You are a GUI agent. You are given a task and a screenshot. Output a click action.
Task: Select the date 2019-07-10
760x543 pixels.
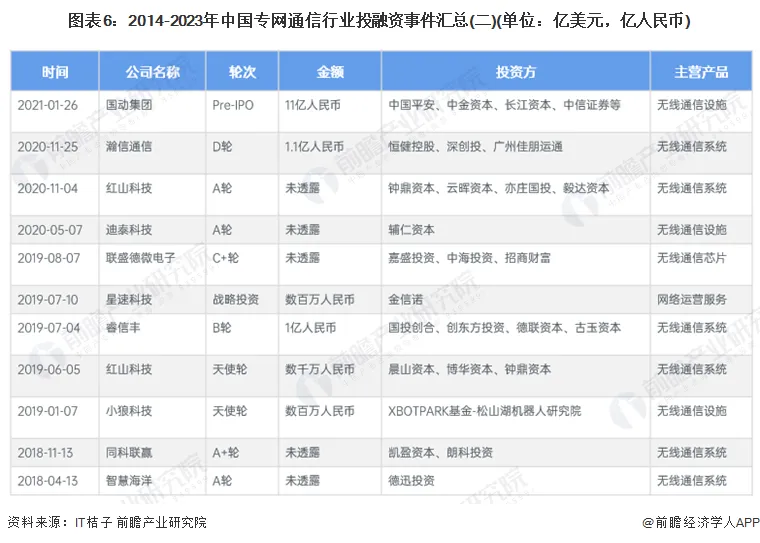coord(48,300)
